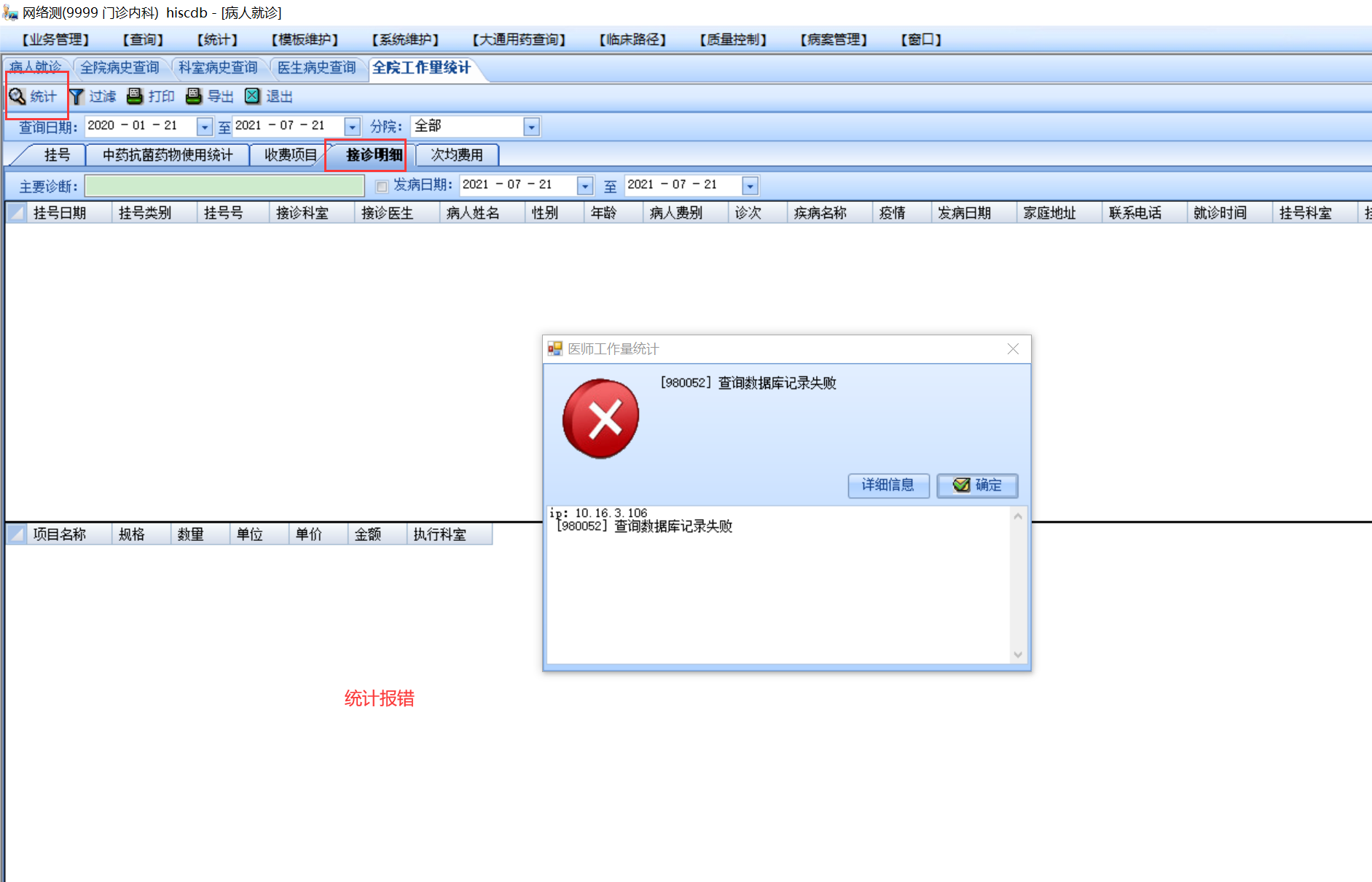Viewport: 1372px width, 882px height.
Task: Switch to the 医生病史查询 tab
Action: coord(317,68)
